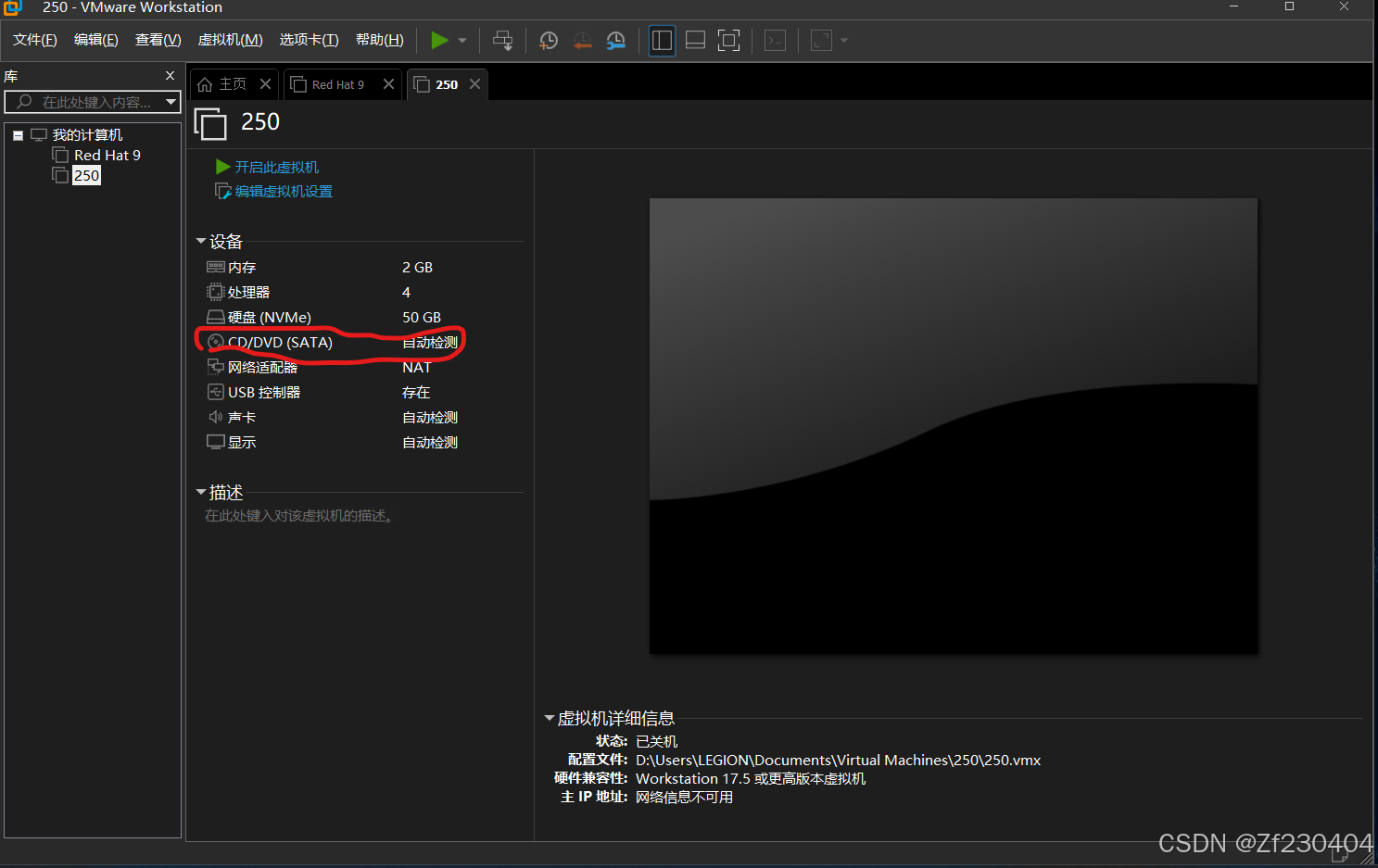Click the USB 控制器 icon

point(215,392)
